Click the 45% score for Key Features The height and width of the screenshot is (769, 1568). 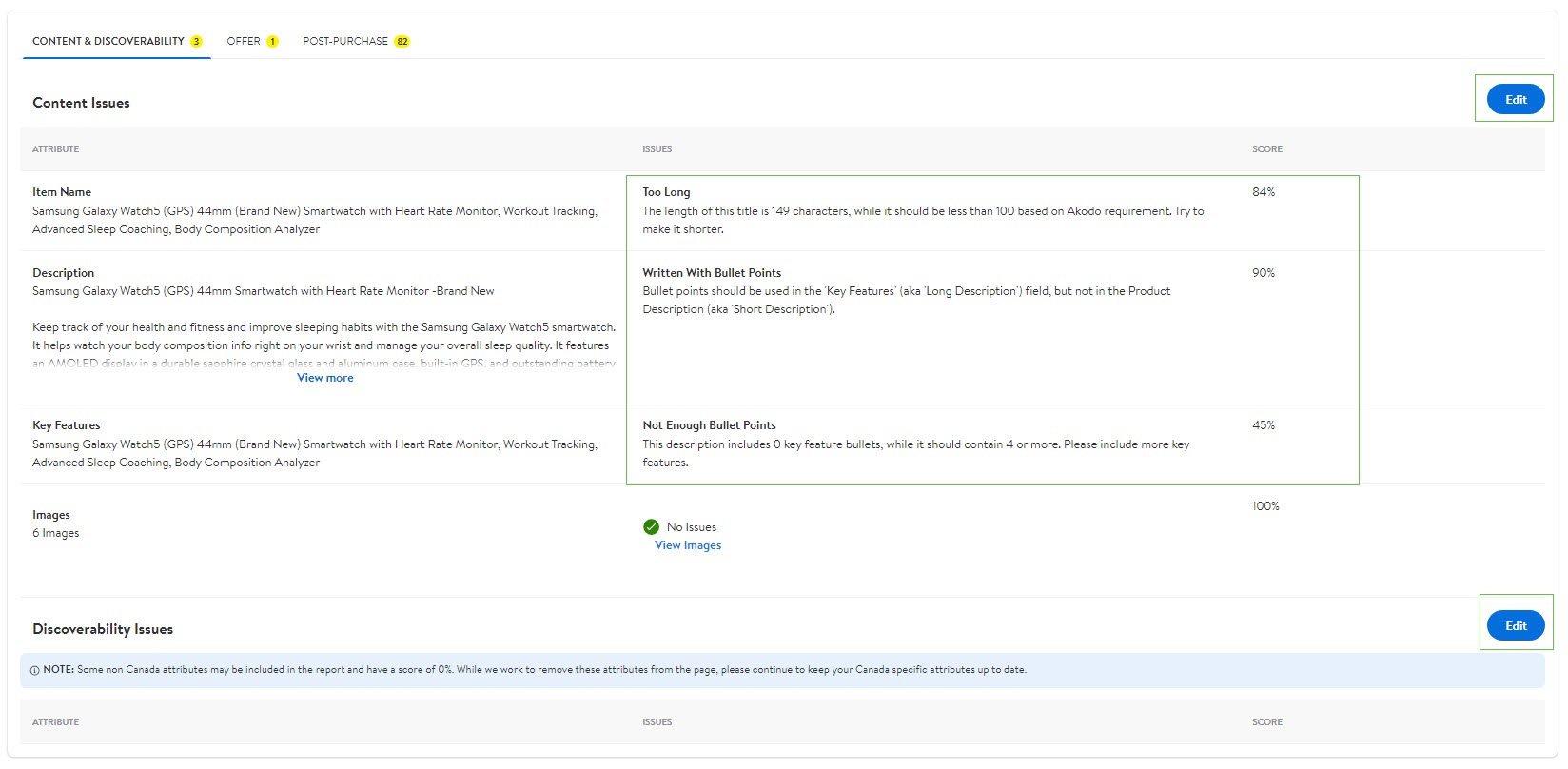1264,425
